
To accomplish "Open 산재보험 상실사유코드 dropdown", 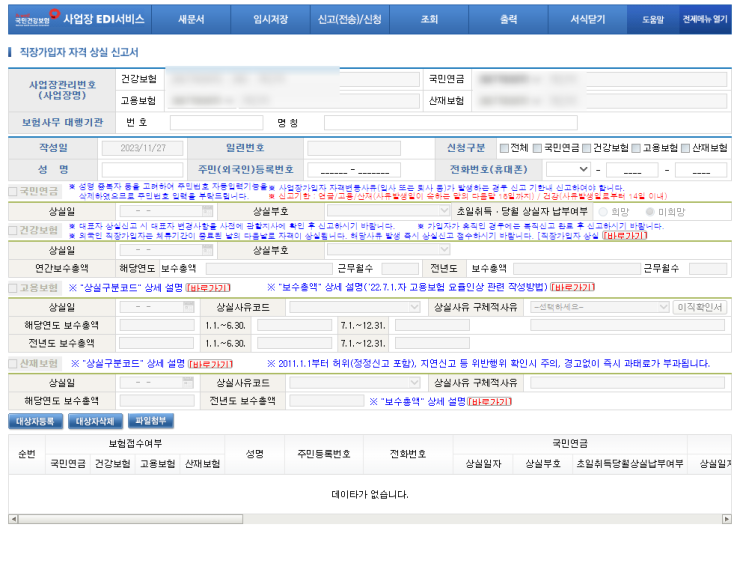I will [x=354, y=382].
